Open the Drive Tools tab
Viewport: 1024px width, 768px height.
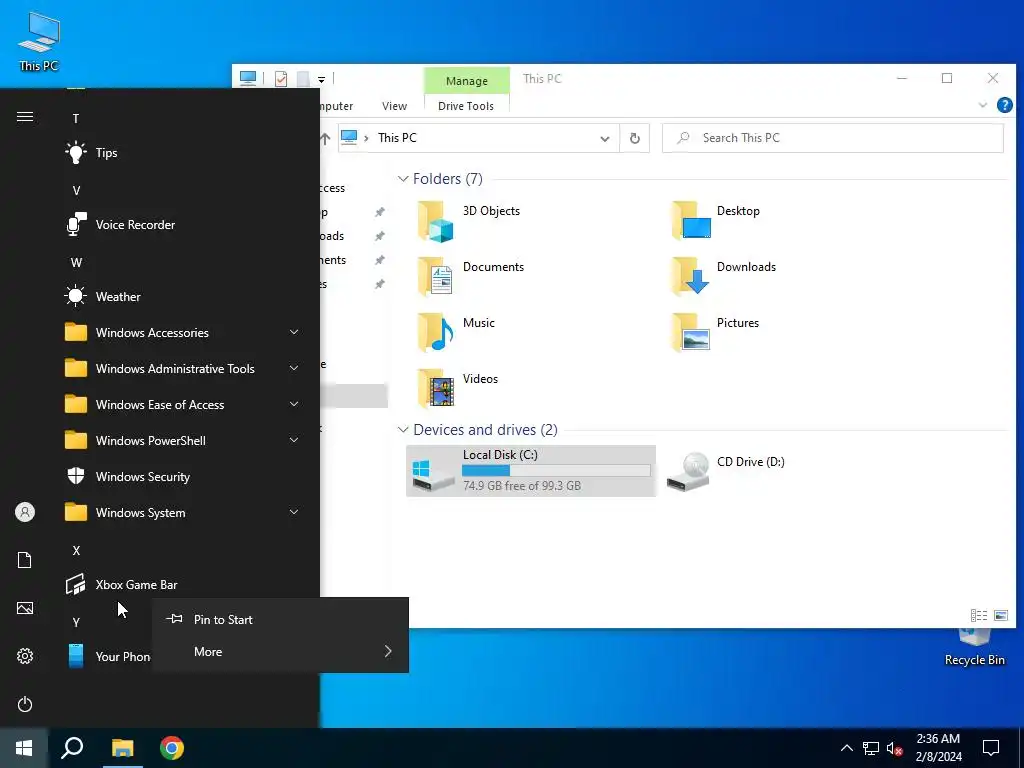click(x=466, y=106)
